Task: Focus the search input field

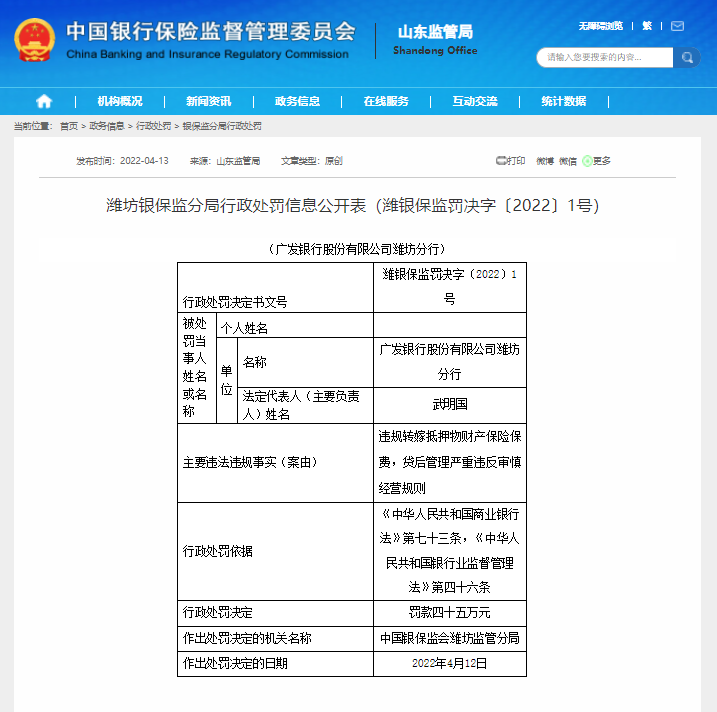Action: point(605,57)
